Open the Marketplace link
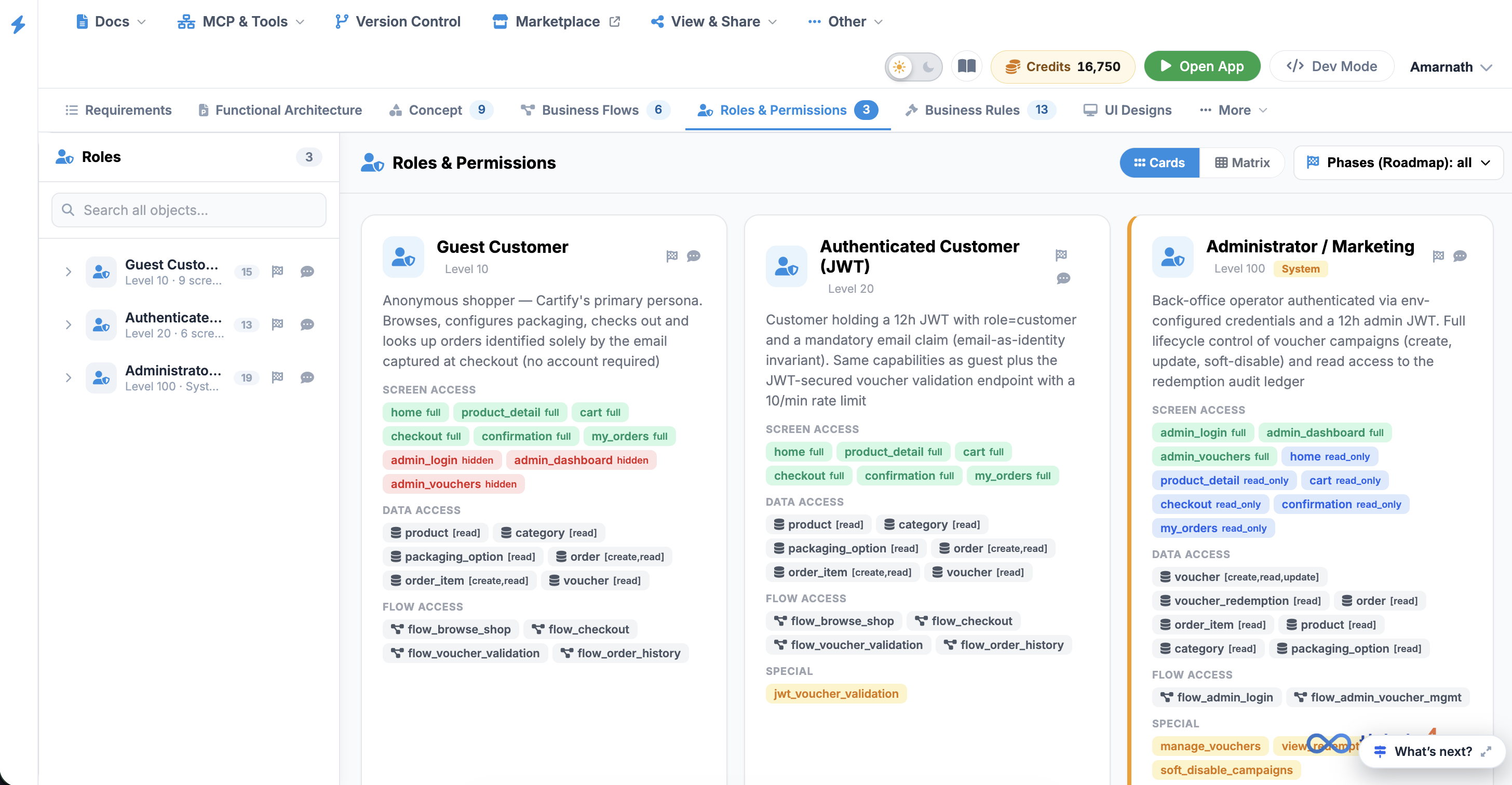The image size is (1512, 785). pyautogui.click(x=556, y=22)
